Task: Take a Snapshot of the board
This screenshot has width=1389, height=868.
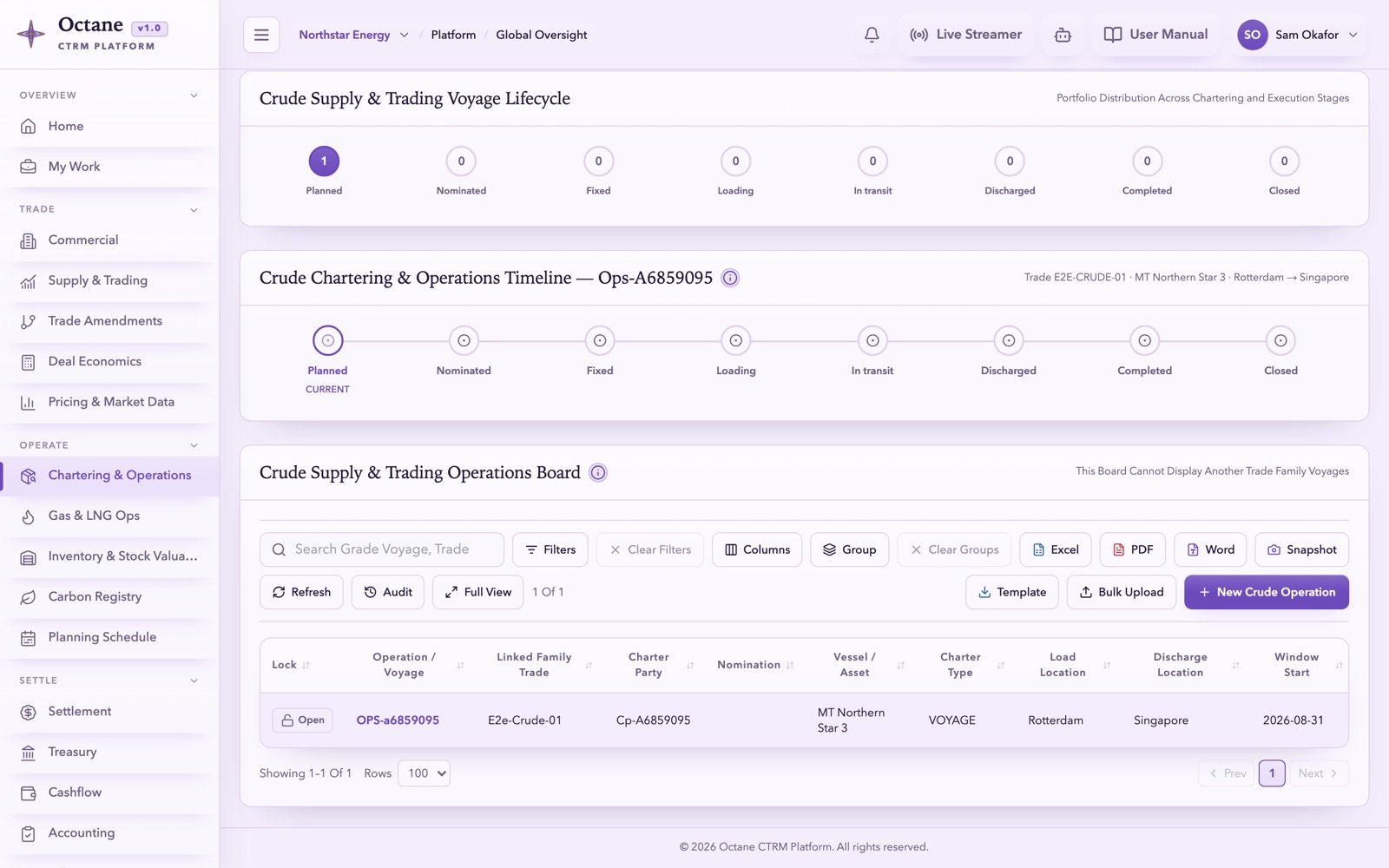Action: coord(1301,549)
